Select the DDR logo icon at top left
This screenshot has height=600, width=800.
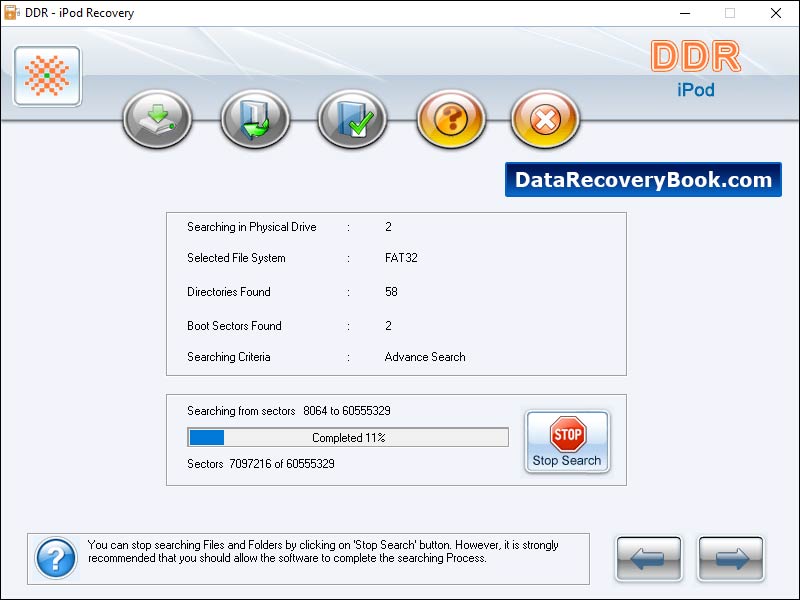(x=46, y=75)
